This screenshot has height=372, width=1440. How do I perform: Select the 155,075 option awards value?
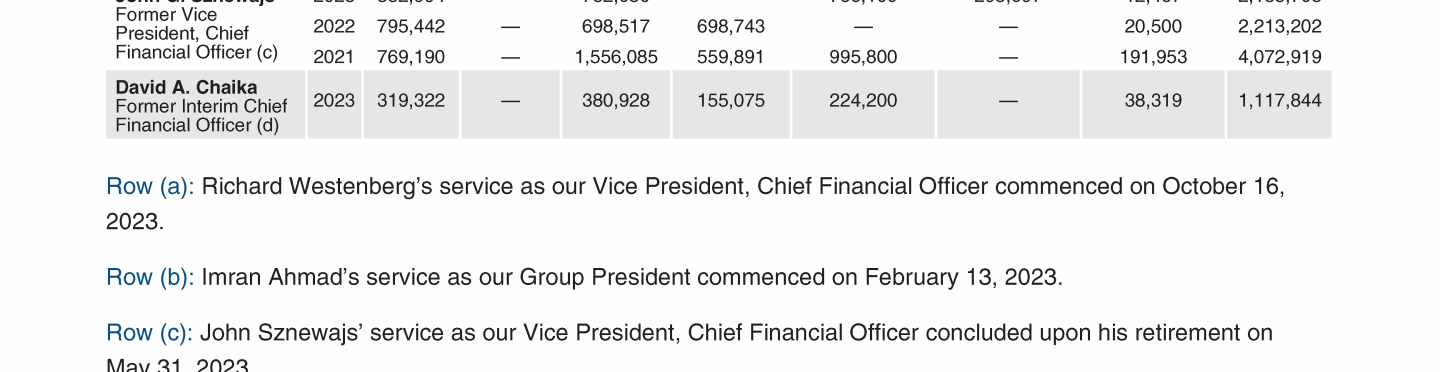pyautogui.click(x=731, y=100)
